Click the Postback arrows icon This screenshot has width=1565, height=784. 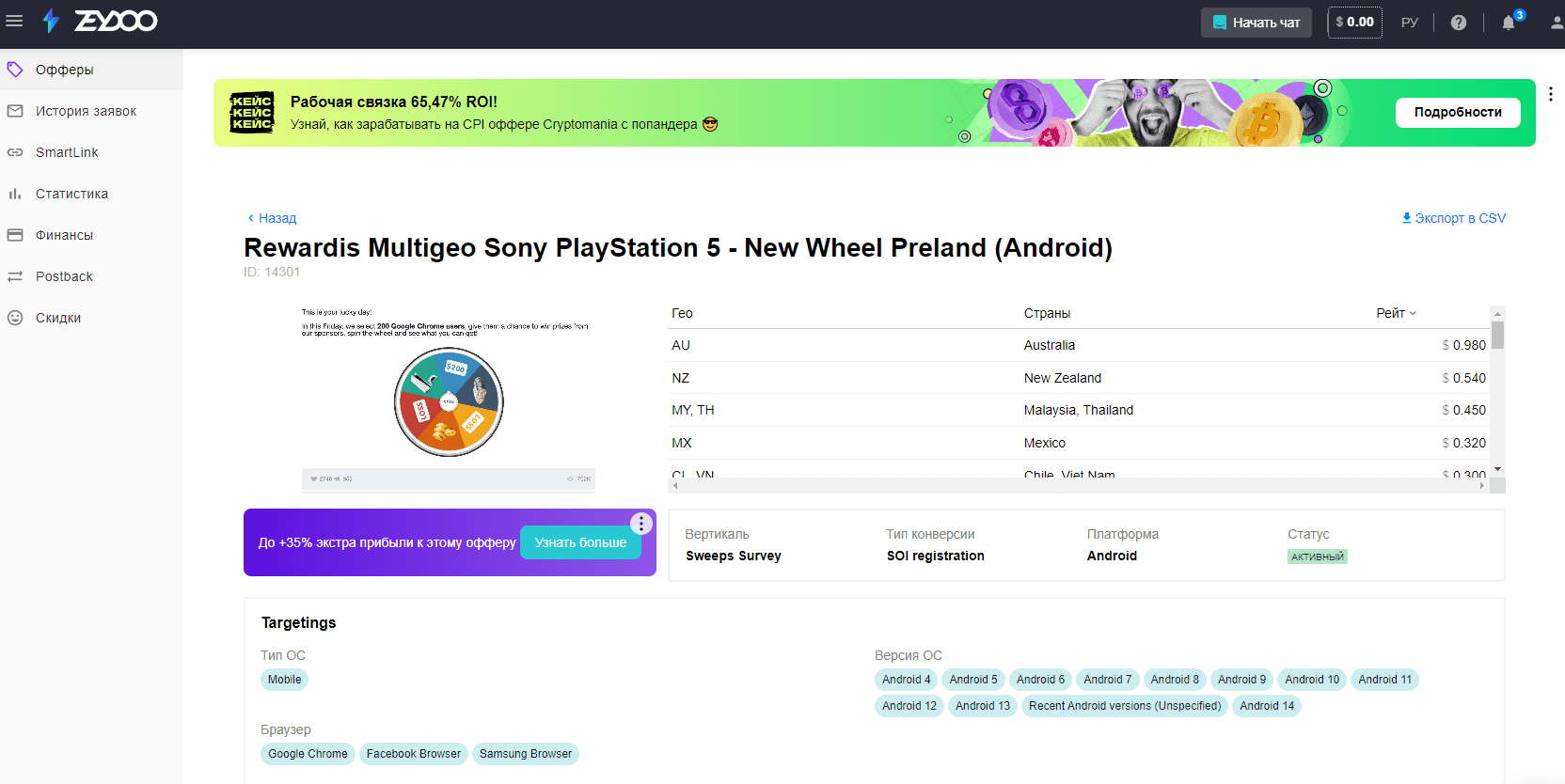tap(15, 276)
